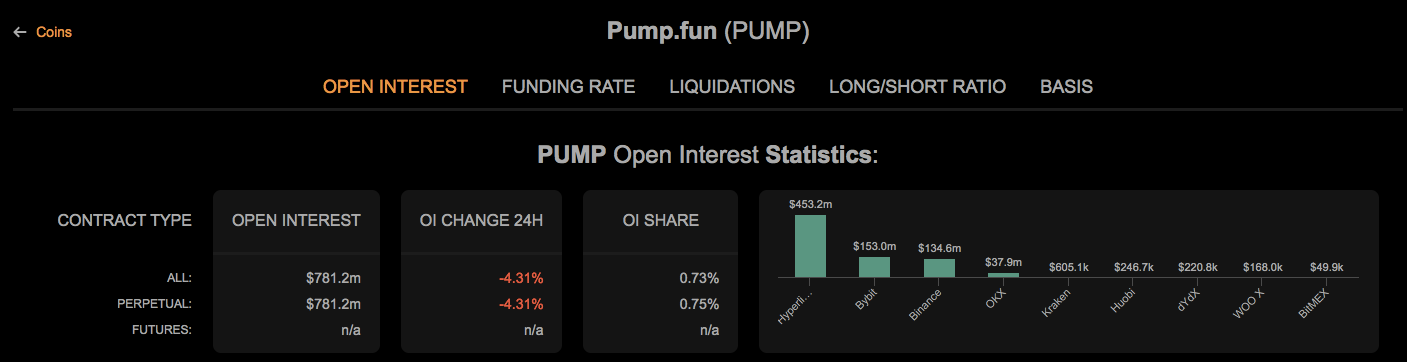This screenshot has height=362, width=1407.
Task: Click the Kraken label on chart axis
Action: [1057, 302]
